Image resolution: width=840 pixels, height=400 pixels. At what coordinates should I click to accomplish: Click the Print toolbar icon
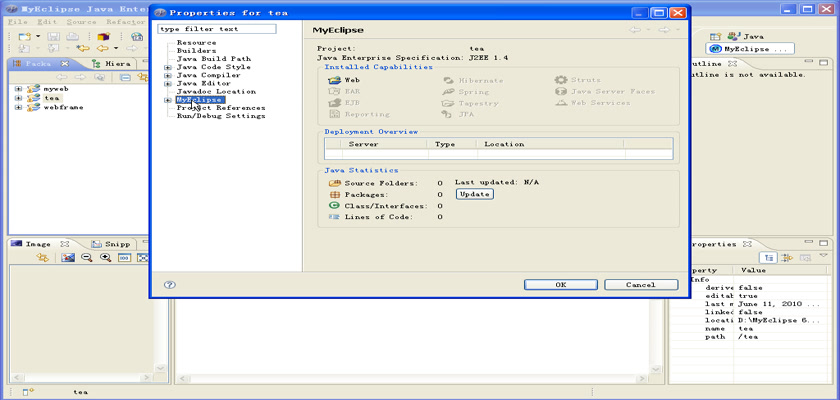pos(72,36)
